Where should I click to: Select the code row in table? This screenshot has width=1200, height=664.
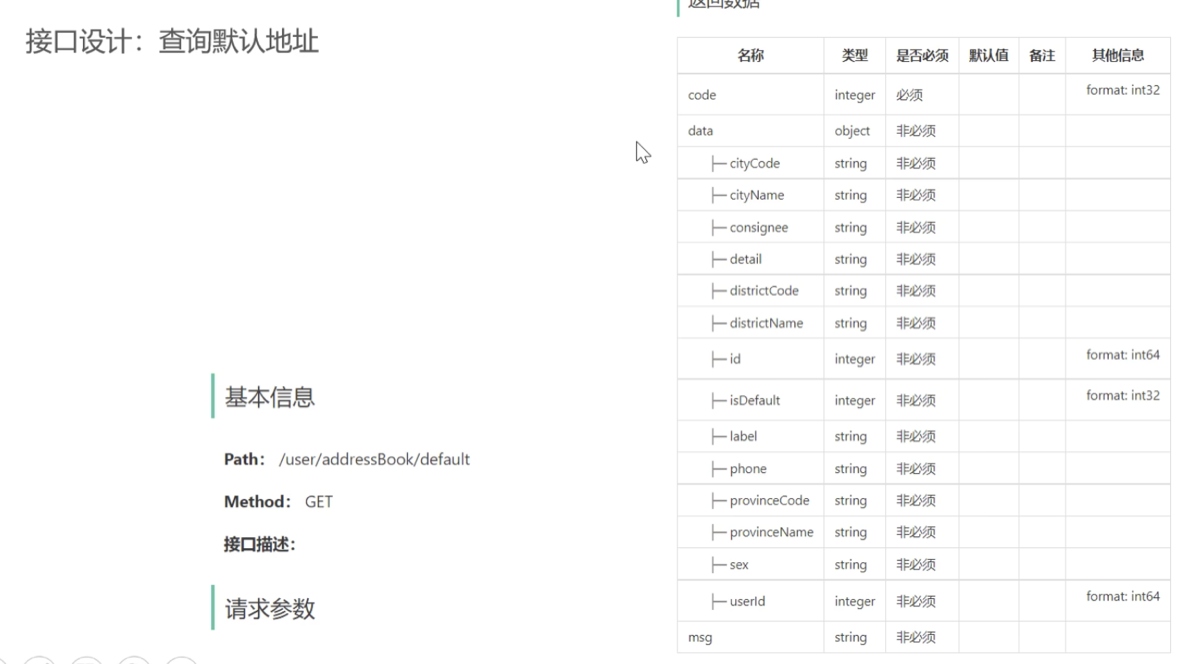pyautogui.click(x=924, y=95)
